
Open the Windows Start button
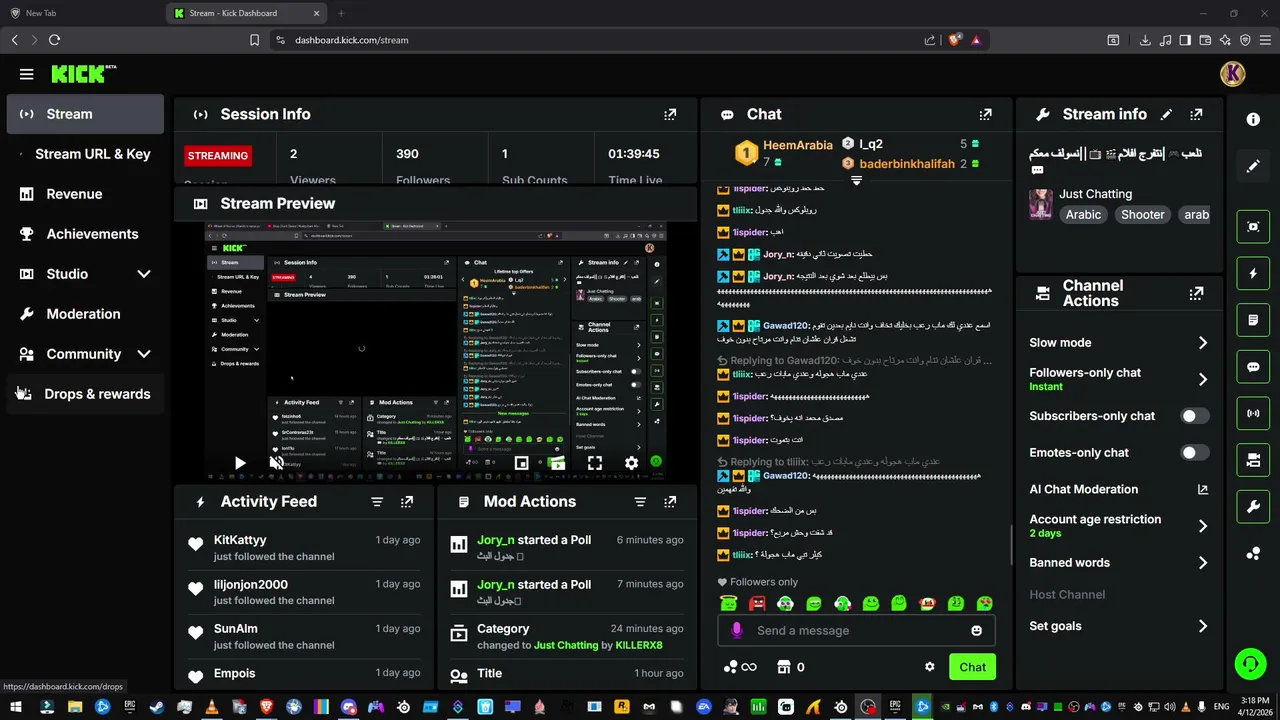coord(18,707)
